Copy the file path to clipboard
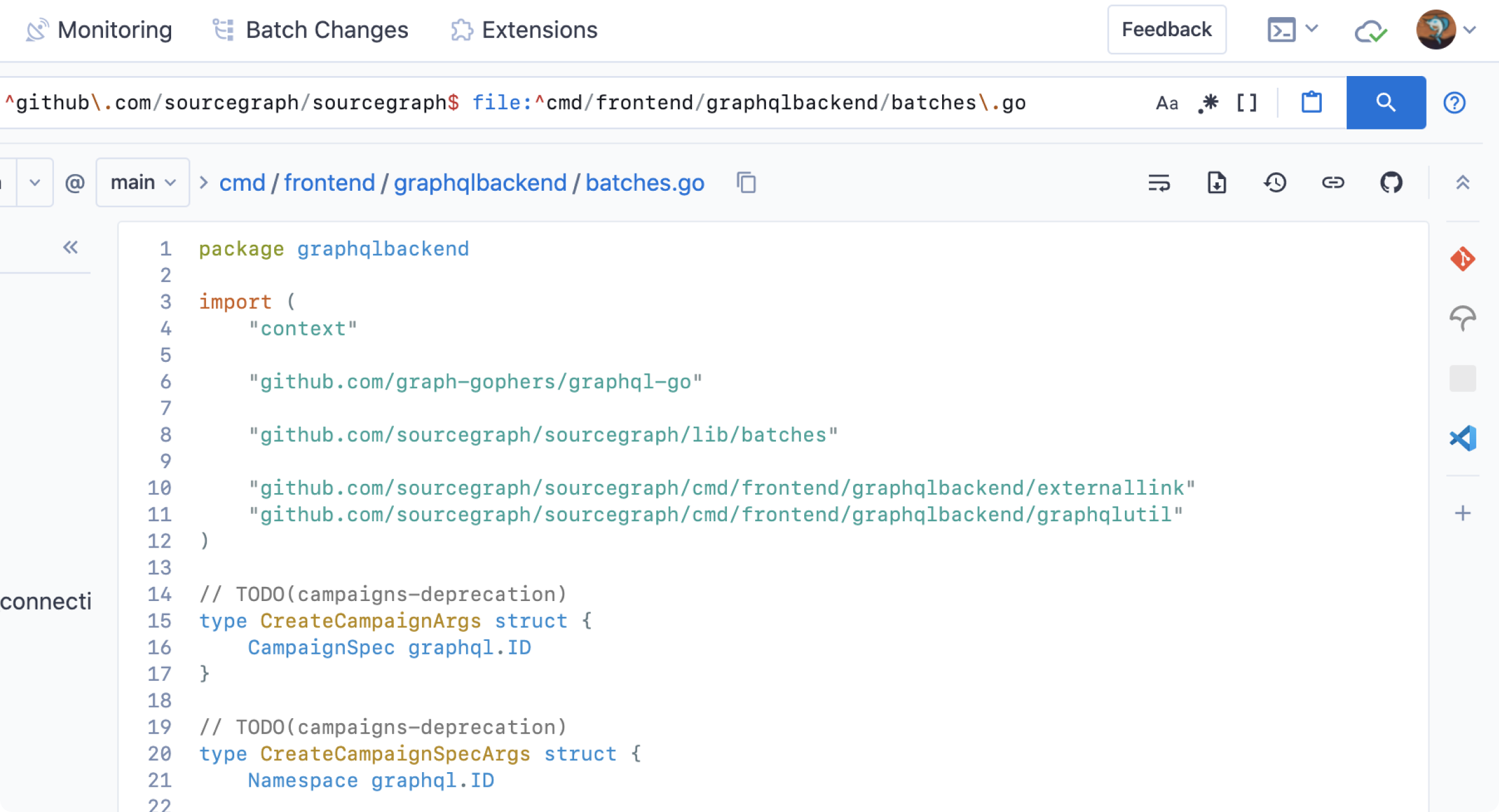The width and height of the screenshot is (1499, 812). tap(747, 183)
